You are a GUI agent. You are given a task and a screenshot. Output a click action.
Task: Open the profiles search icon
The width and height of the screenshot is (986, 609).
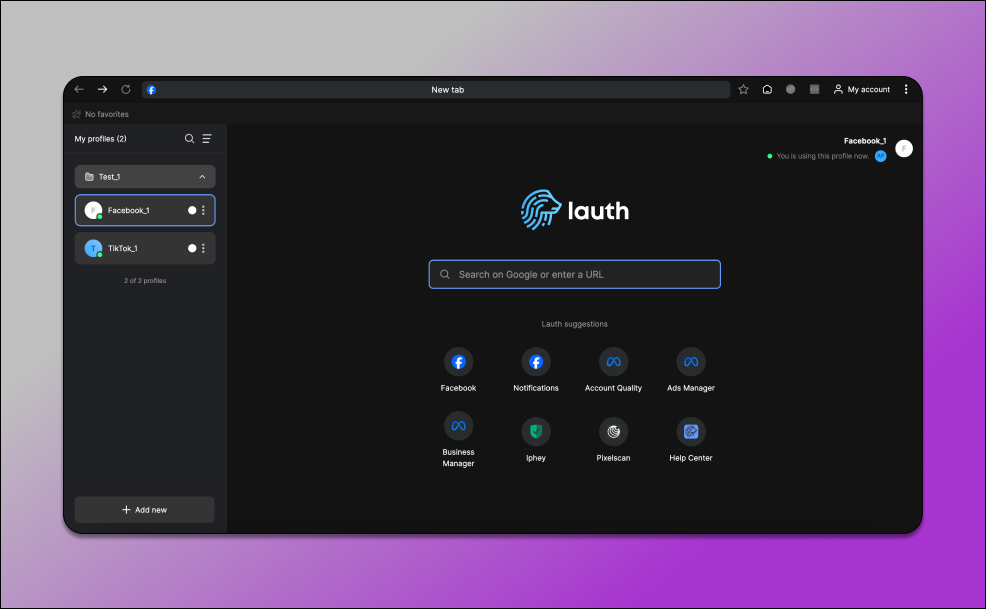pos(189,139)
